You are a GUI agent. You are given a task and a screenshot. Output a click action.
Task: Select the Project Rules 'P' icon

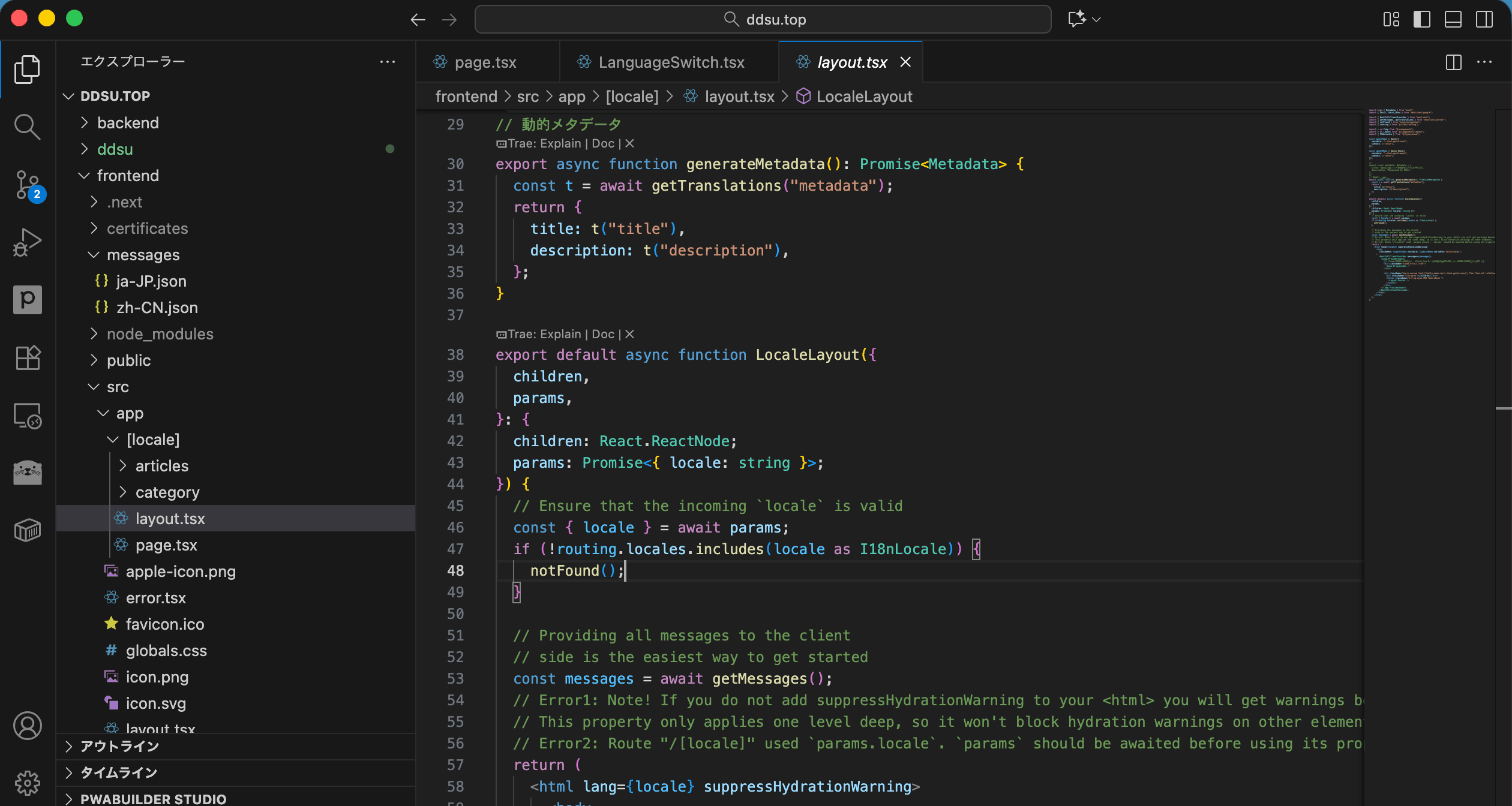point(27,299)
